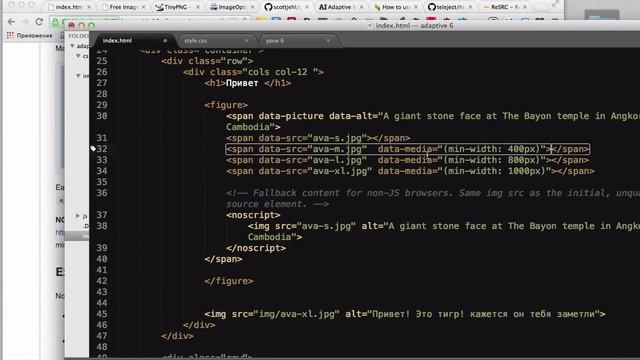
Task: Place cursor on the opening figure tag
Action: [x=226, y=105]
